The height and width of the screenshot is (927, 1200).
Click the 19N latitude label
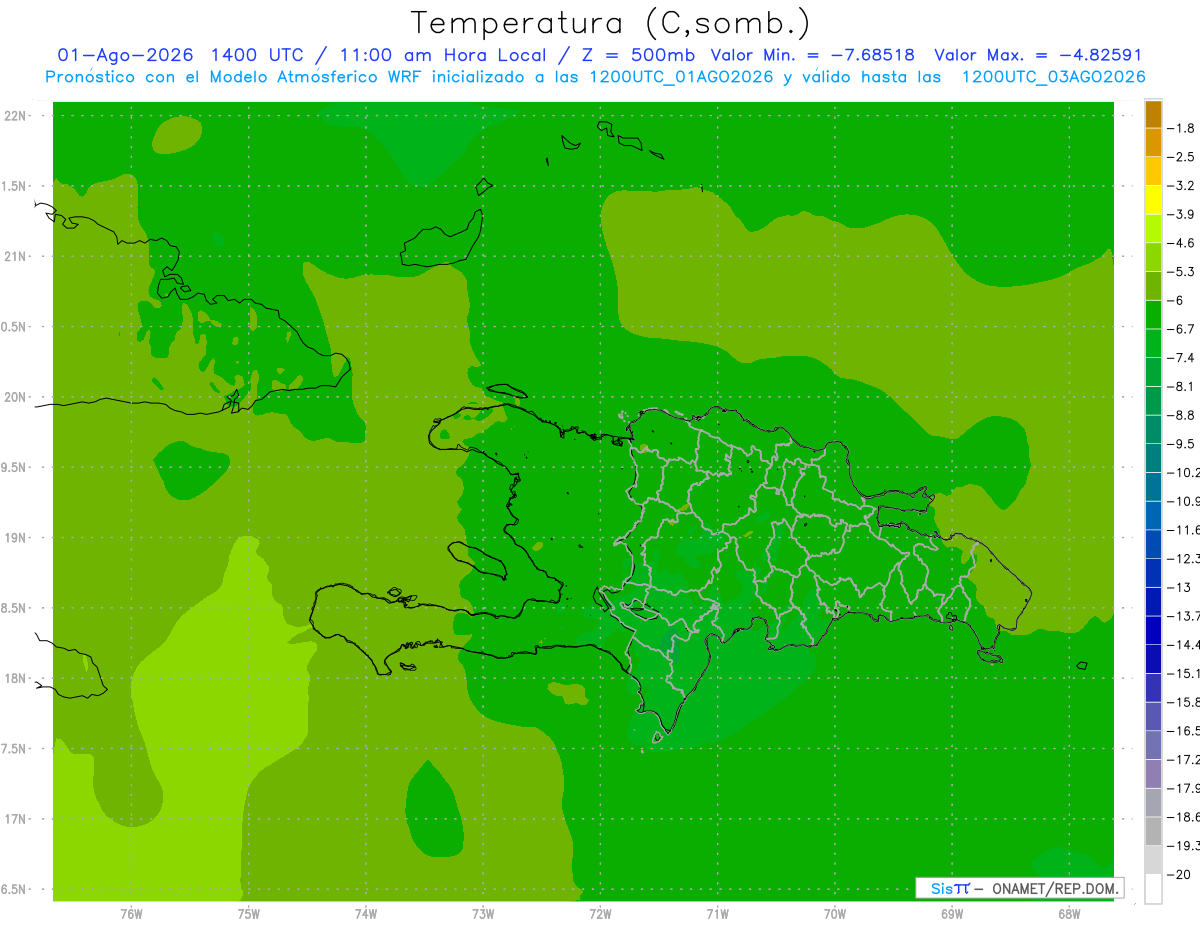(17, 538)
